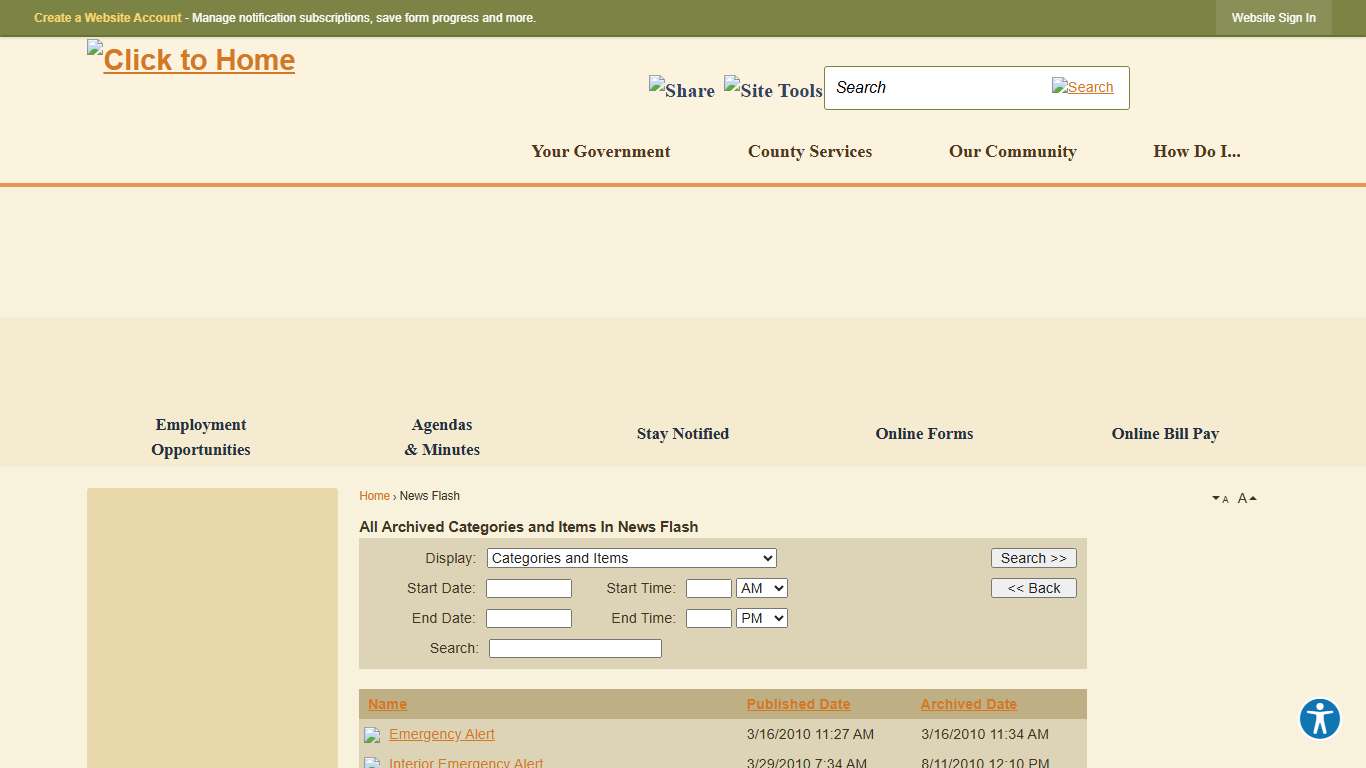Click the icon beside Emergency Alert

point(372,735)
